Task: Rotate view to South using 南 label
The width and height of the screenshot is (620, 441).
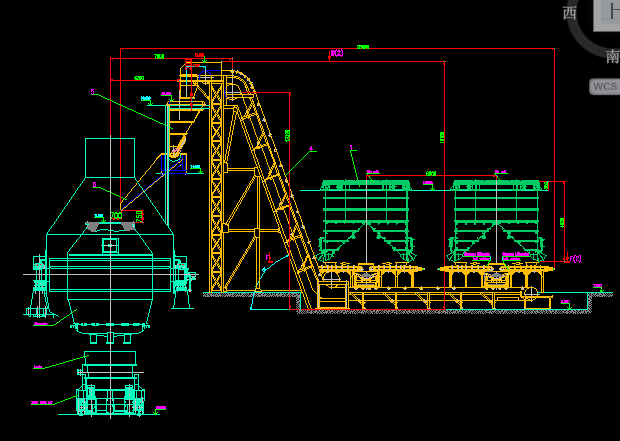Action: click(612, 57)
